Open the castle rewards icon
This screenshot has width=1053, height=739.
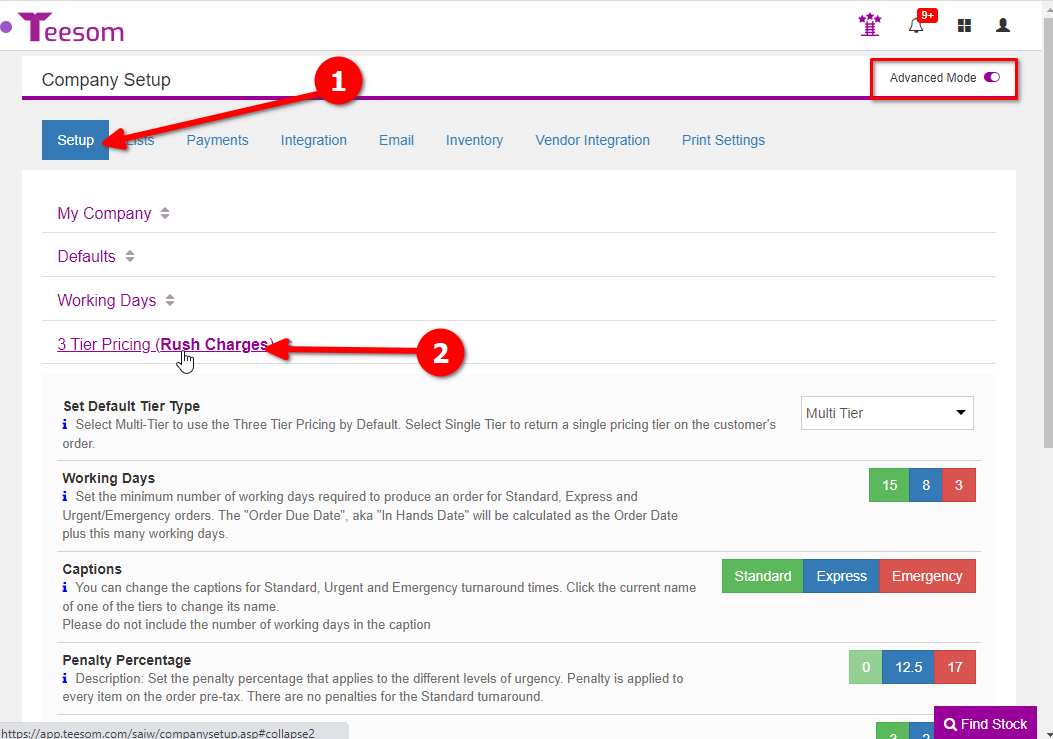coord(870,25)
